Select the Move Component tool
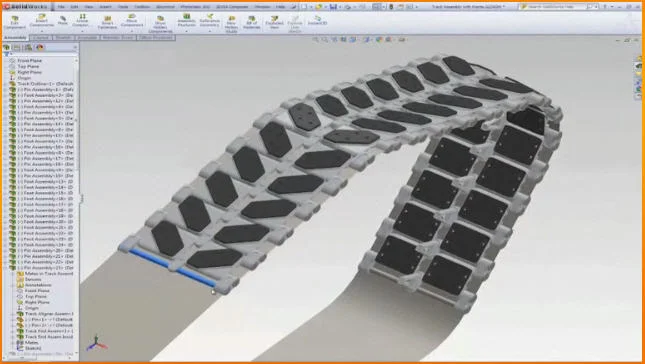Screen dimensions: 645x364 click(x=132, y=21)
